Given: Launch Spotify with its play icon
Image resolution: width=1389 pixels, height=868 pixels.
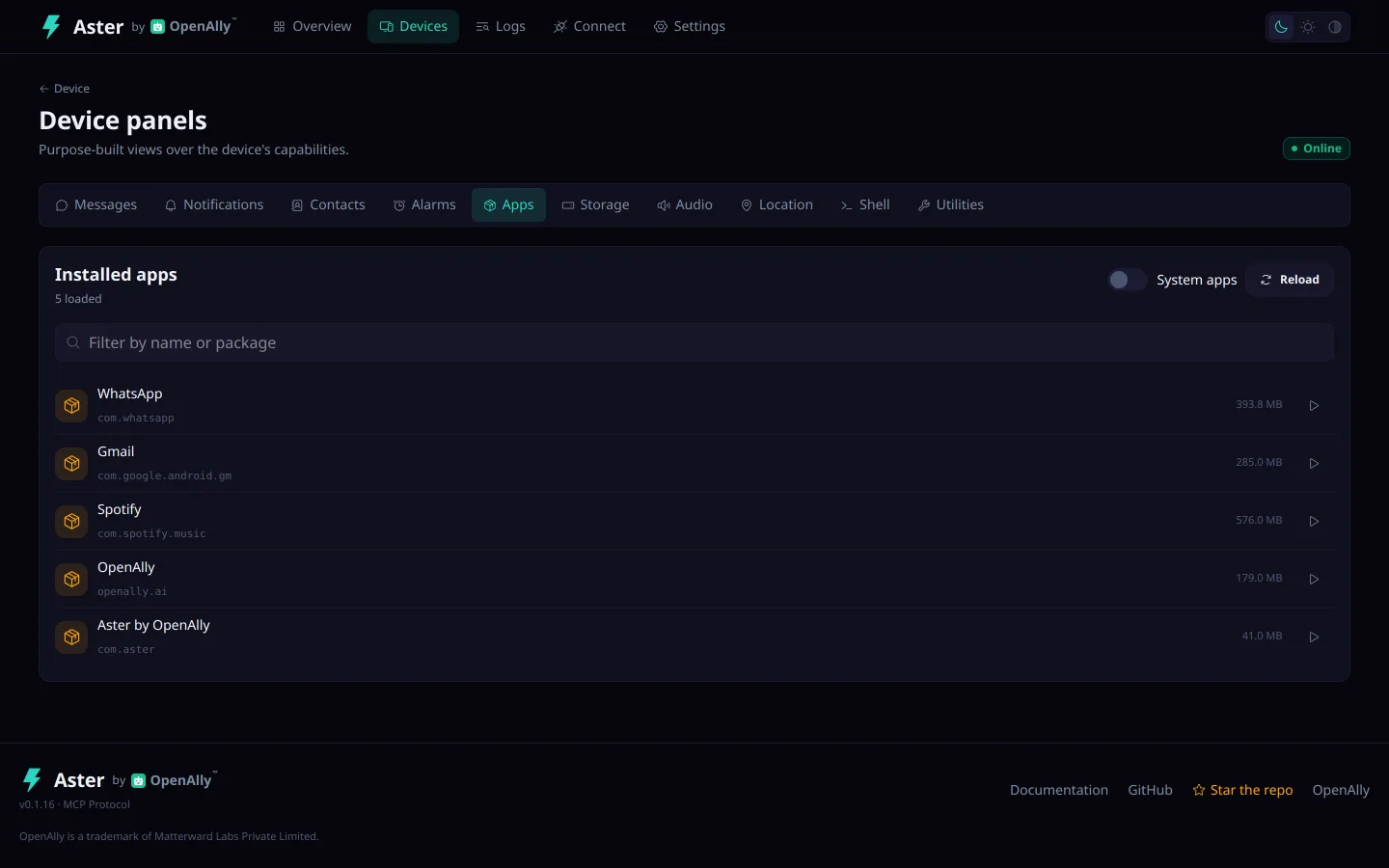Looking at the screenshot, I should 1314,521.
